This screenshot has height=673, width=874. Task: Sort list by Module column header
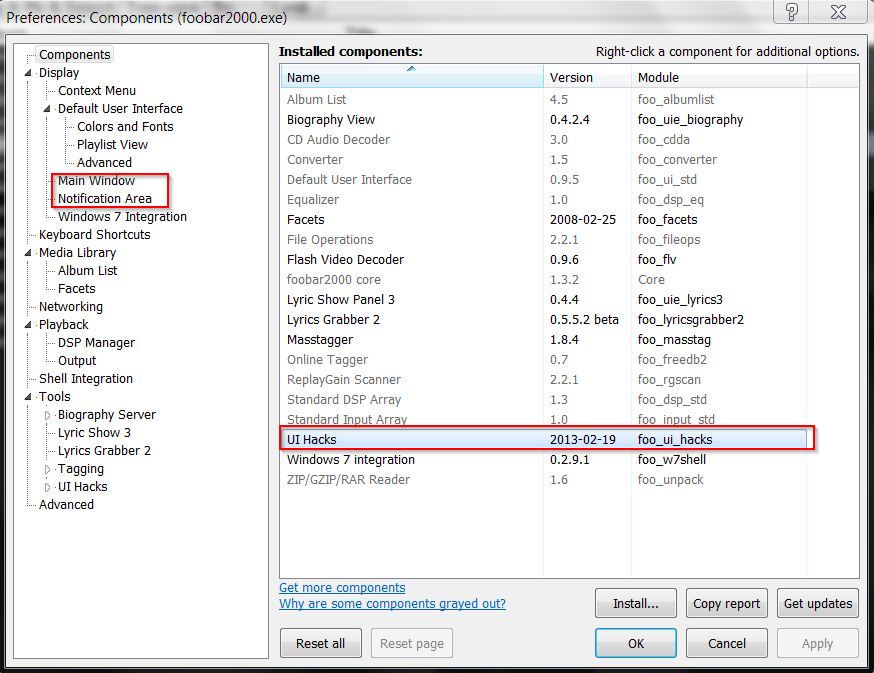point(719,77)
